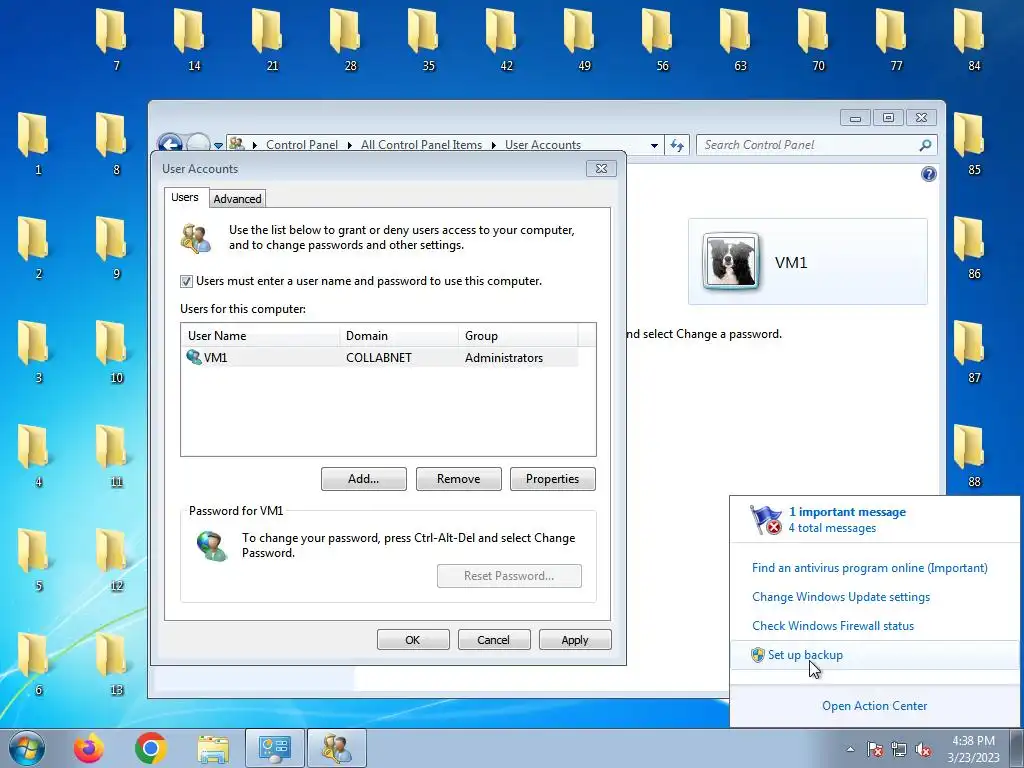The width and height of the screenshot is (1024, 768).
Task: Select desktop folder named 85
Action: click(x=971, y=144)
